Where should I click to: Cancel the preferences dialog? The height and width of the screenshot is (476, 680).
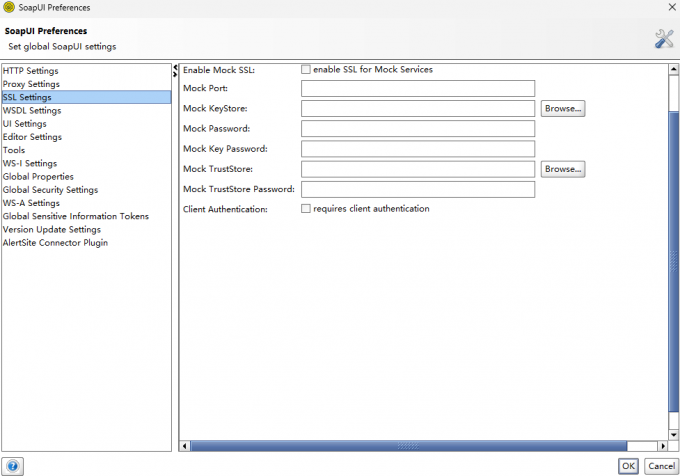coord(661,466)
